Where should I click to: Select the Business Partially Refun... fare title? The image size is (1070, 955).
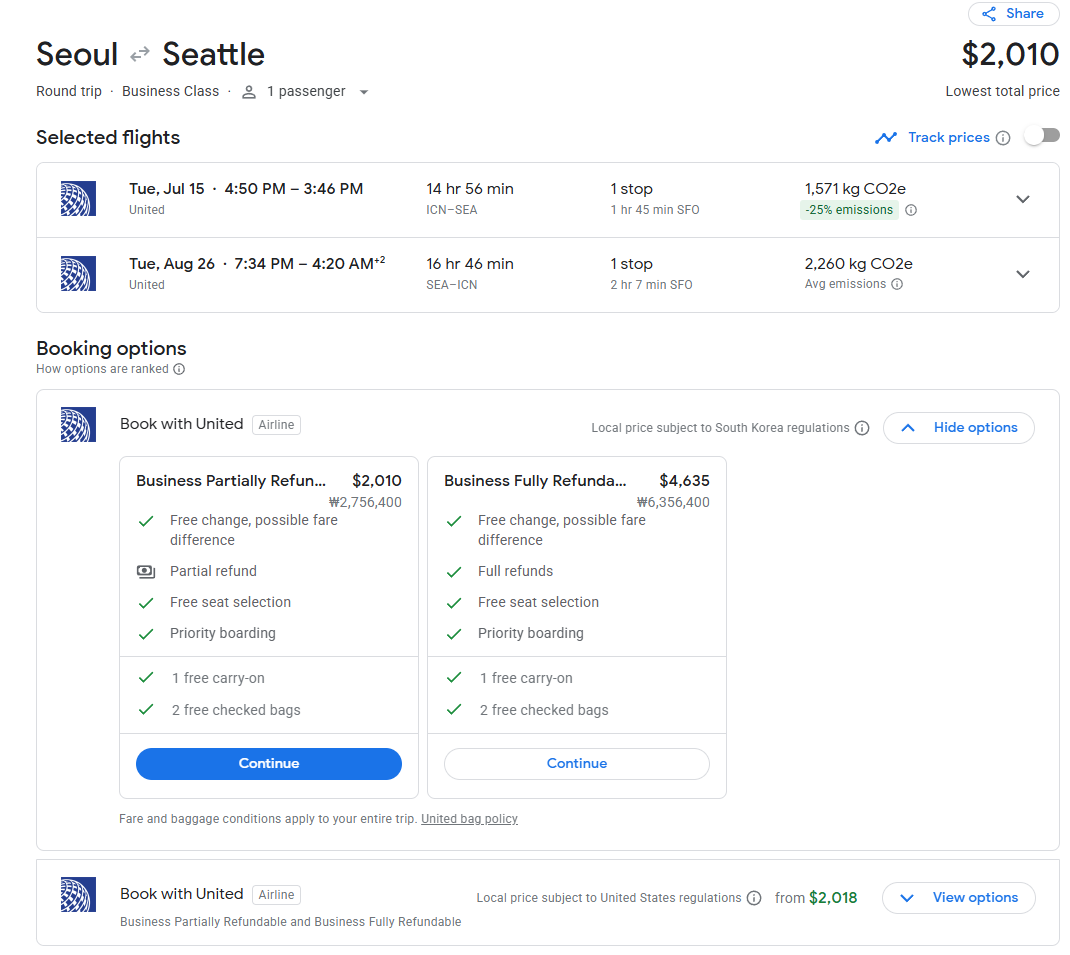(x=231, y=481)
